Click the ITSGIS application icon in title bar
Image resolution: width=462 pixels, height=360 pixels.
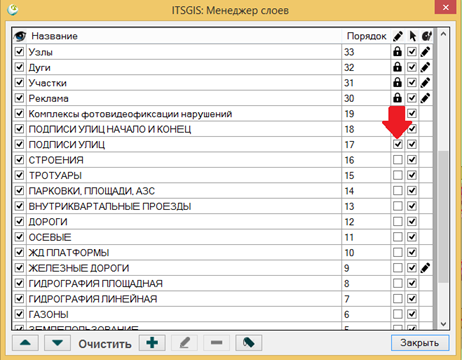13,10
